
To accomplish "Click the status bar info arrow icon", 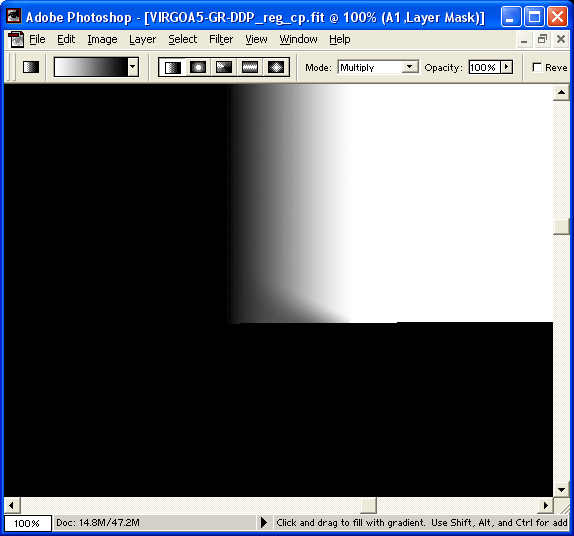I will 264,522.
